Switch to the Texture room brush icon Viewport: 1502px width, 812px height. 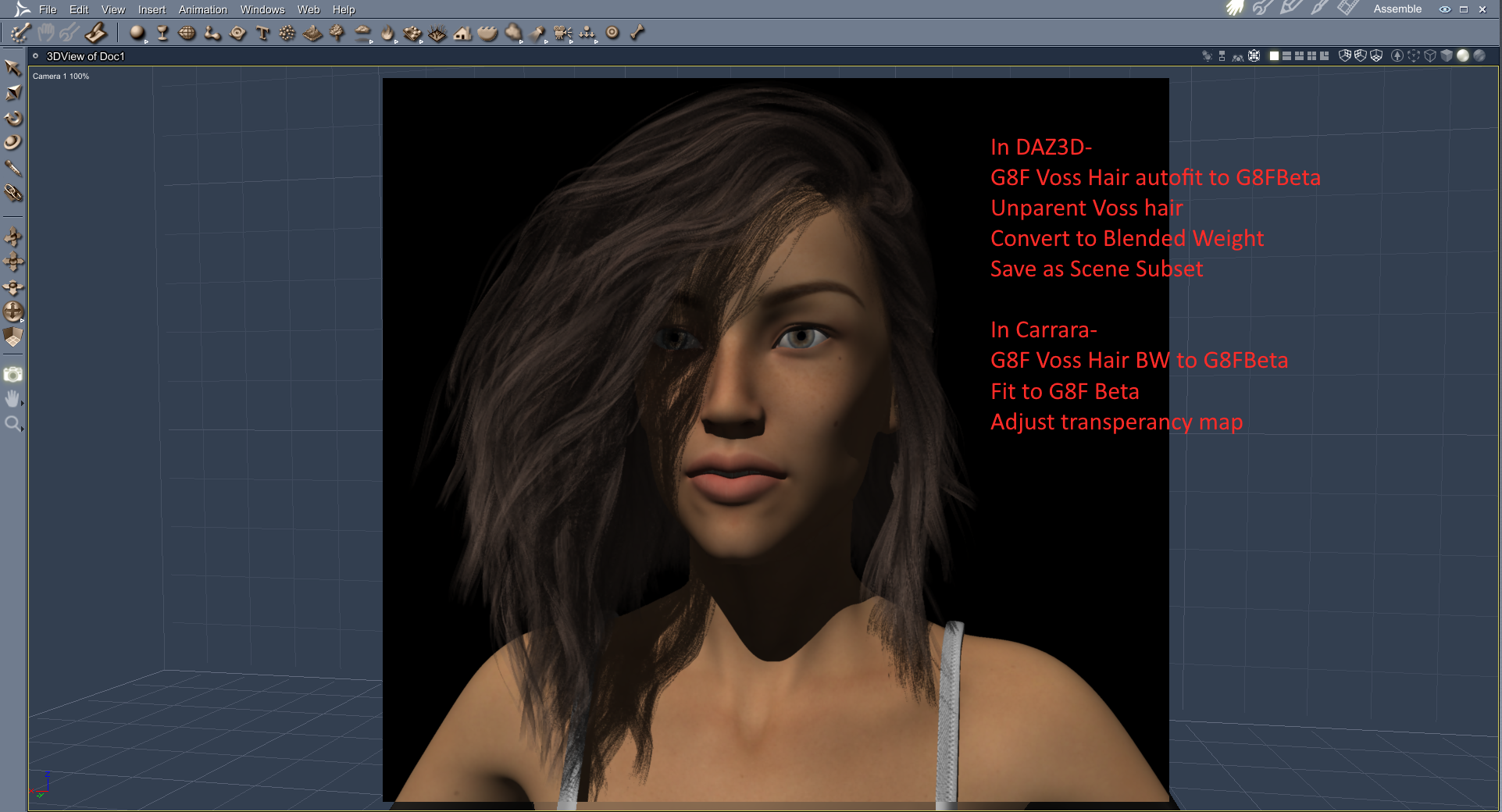tap(1319, 9)
